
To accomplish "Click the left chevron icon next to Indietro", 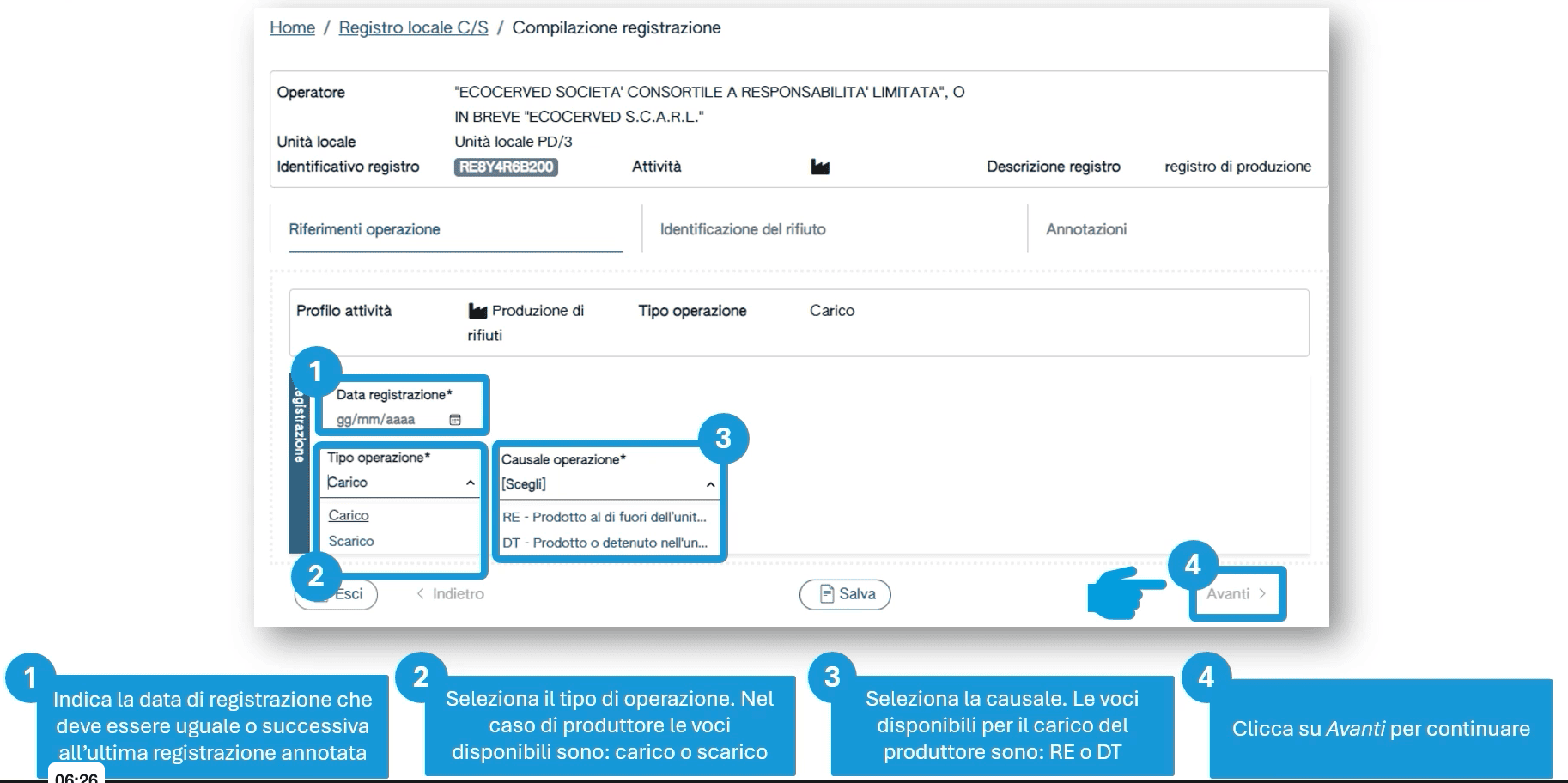I will [421, 594].
